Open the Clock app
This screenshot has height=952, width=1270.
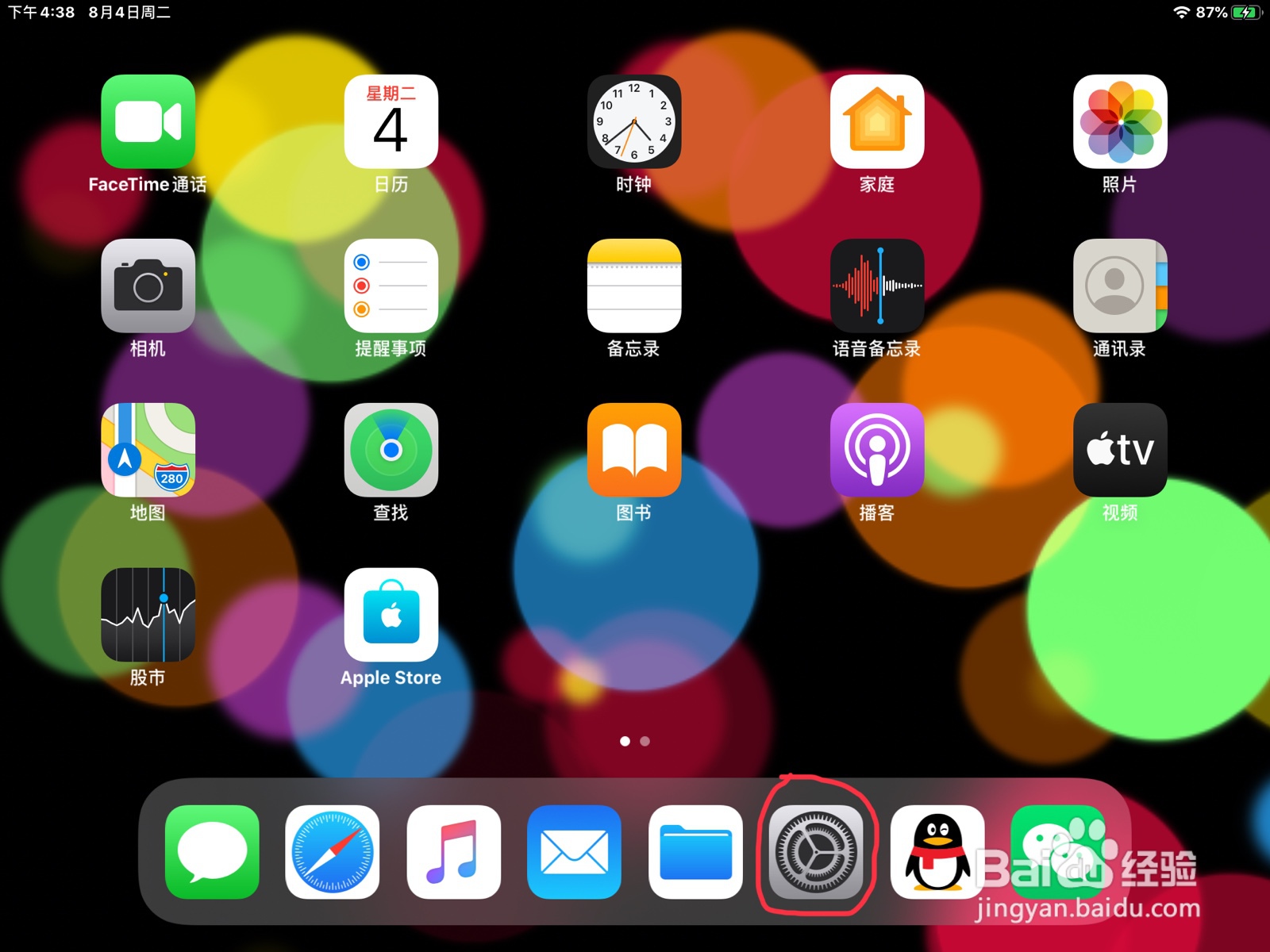[633, 121]
